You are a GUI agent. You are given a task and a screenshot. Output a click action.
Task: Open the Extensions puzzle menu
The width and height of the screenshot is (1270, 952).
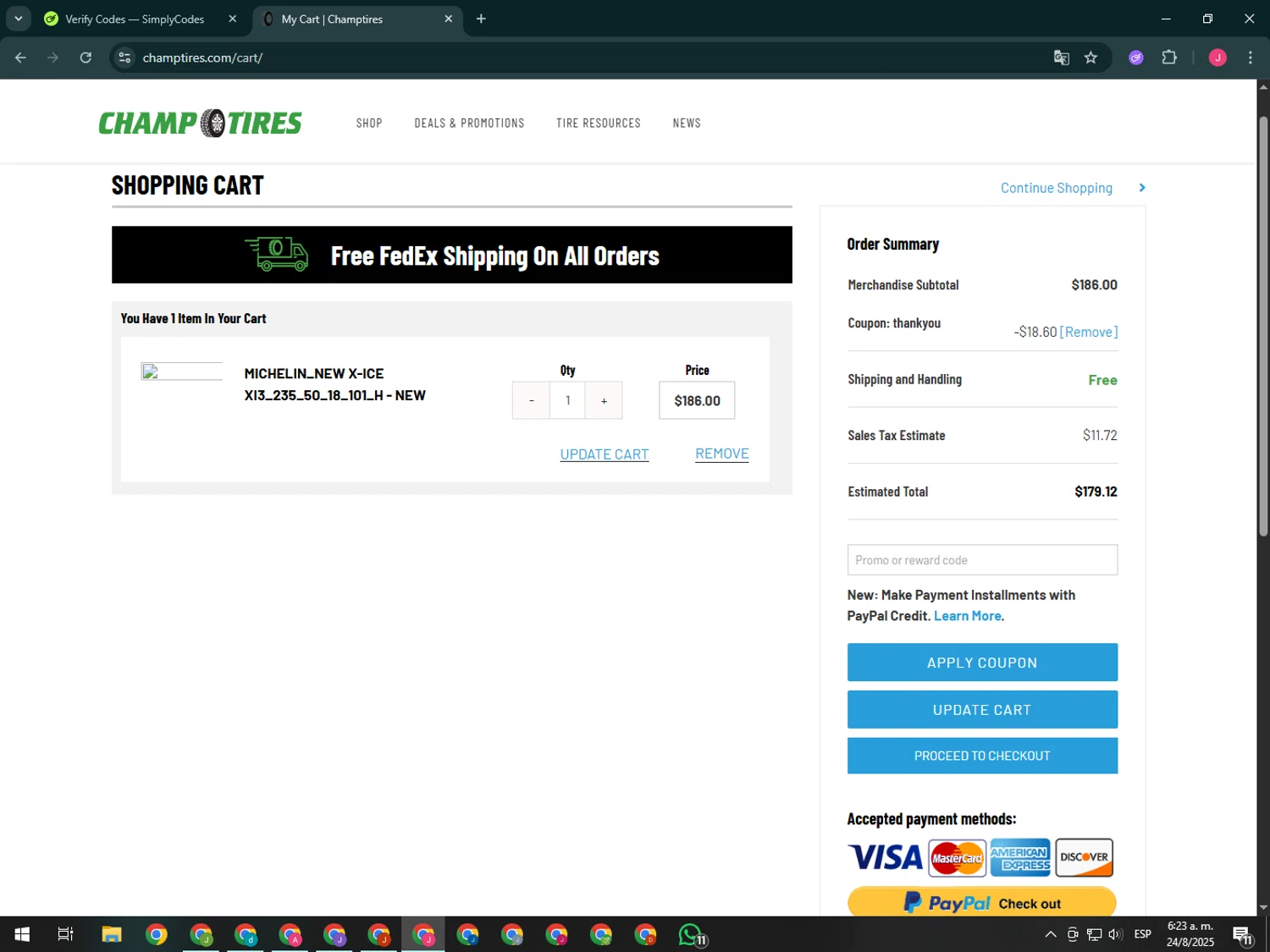(x=1169, y=58)
